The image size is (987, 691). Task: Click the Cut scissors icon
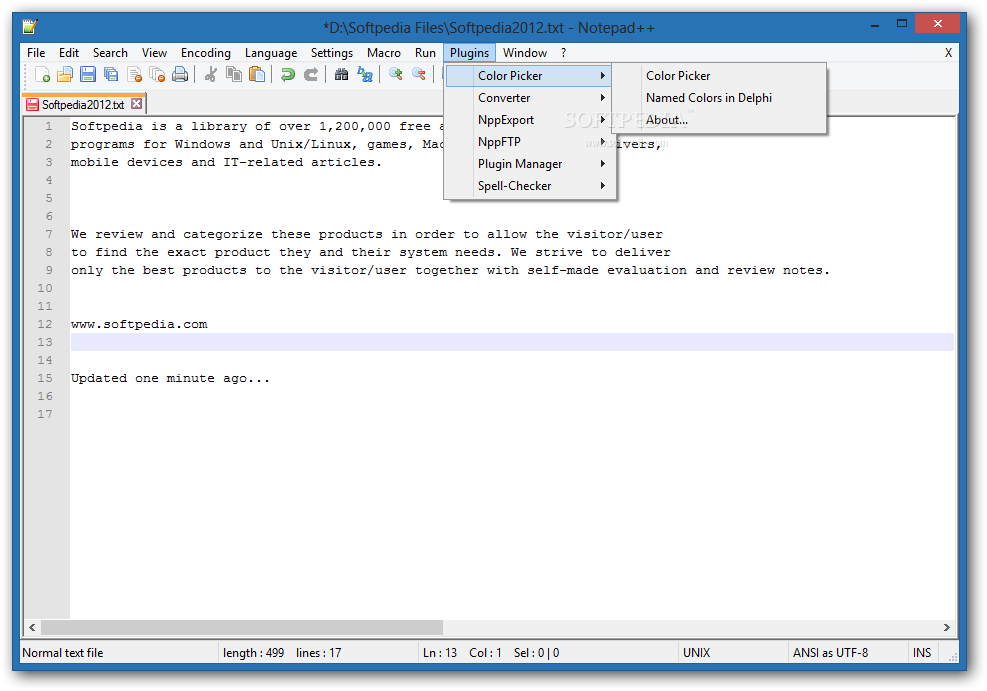[x=211, y=75]
